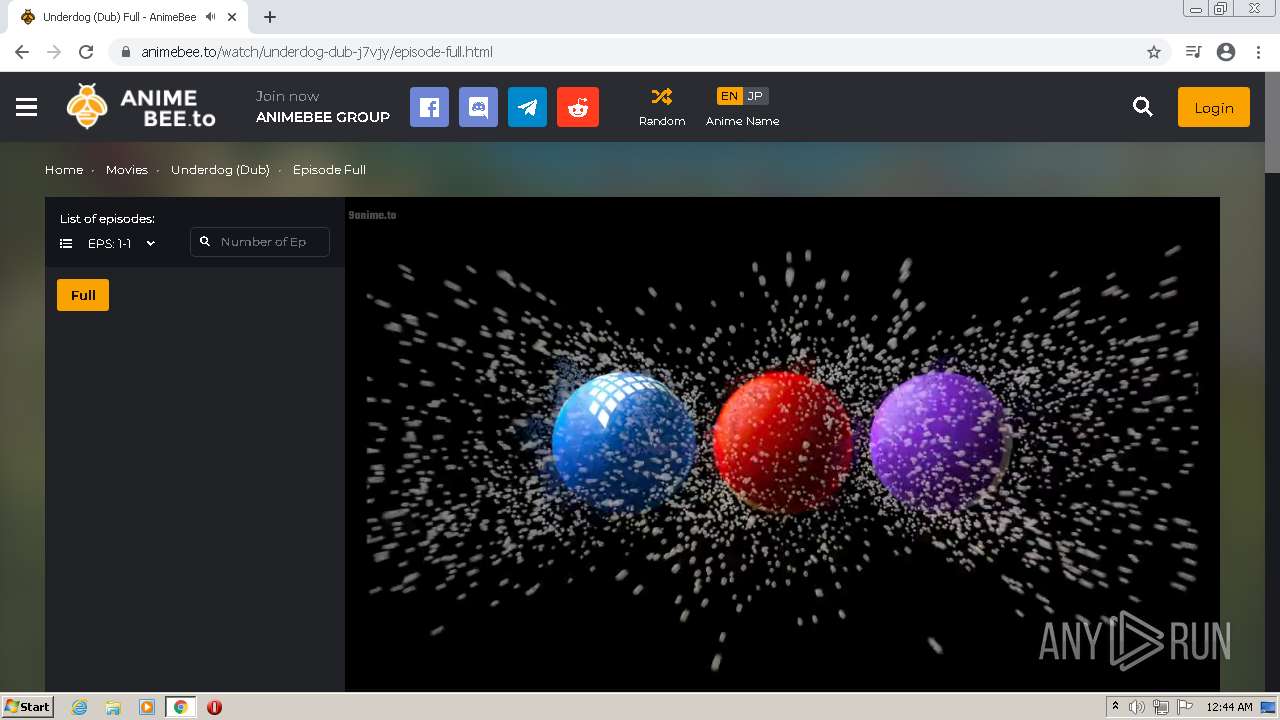Image resolution: width=1280 pixels, height=720 pixels.
Task: Open the volume tray icon
Action: (x=1137, y=707)
